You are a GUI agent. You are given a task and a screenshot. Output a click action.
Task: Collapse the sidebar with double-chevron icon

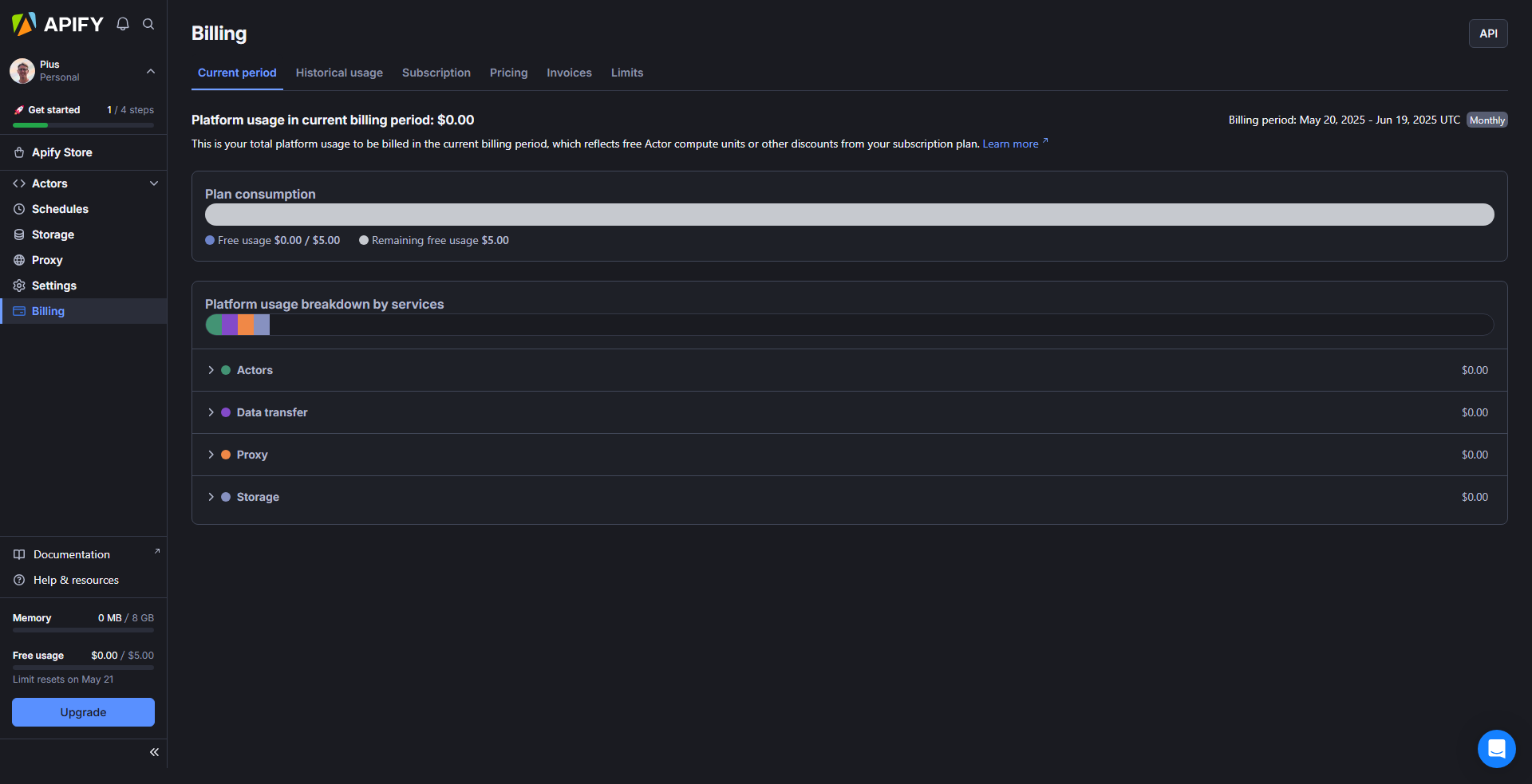click(154, 752)
